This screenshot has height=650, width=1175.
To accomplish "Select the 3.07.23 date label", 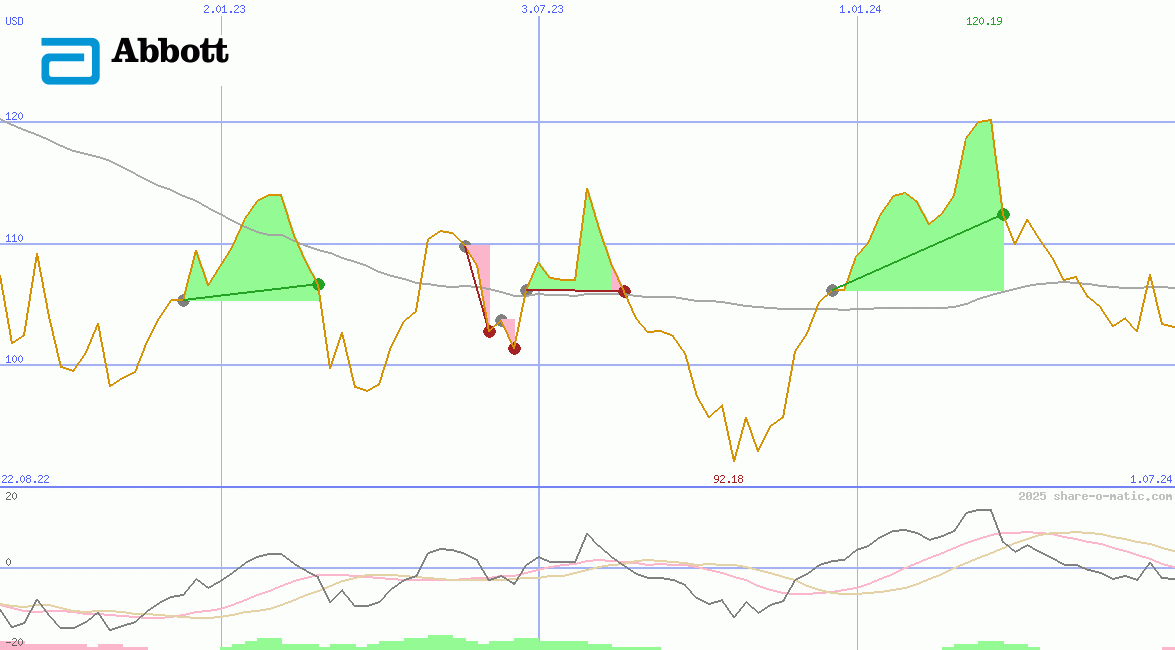I will click(543, 9).
